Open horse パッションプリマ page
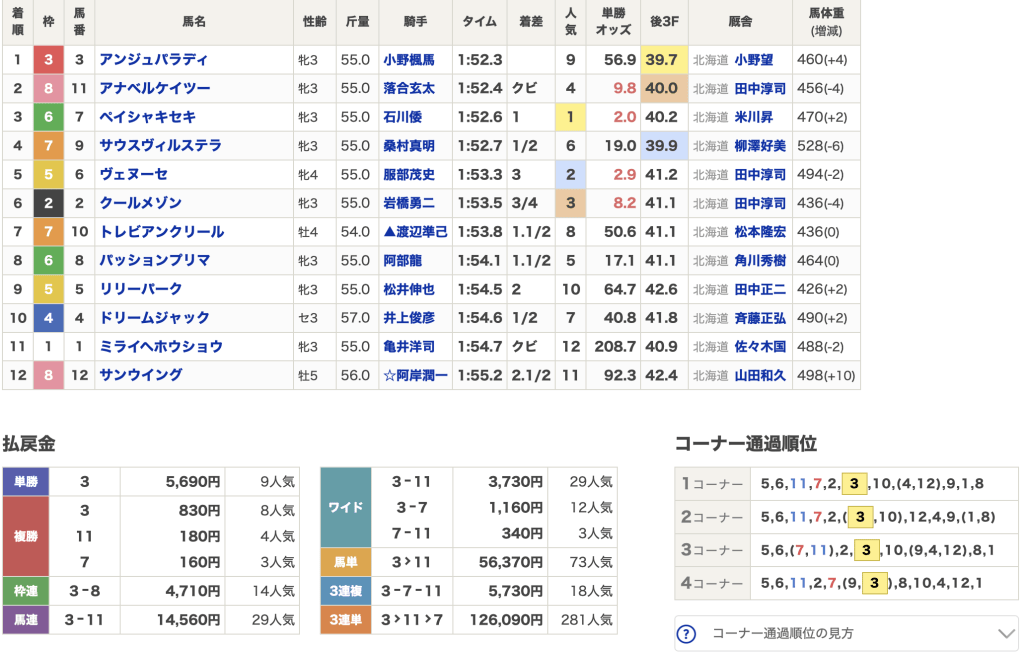Screen dimensions: 1024x653 pos(155,261)
